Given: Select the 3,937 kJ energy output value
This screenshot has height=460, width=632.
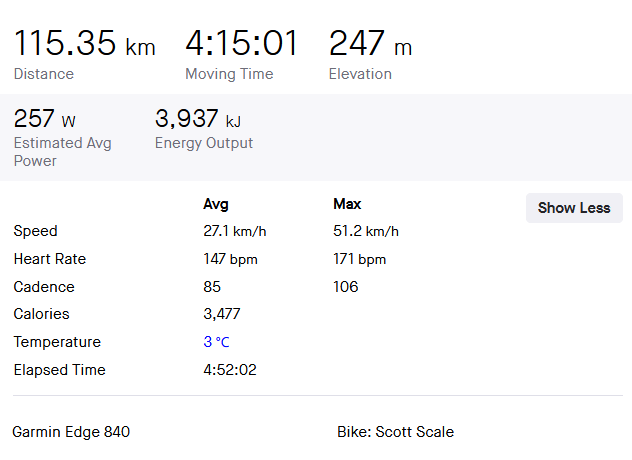Looking at the screenshot, I should coord(198,119).
